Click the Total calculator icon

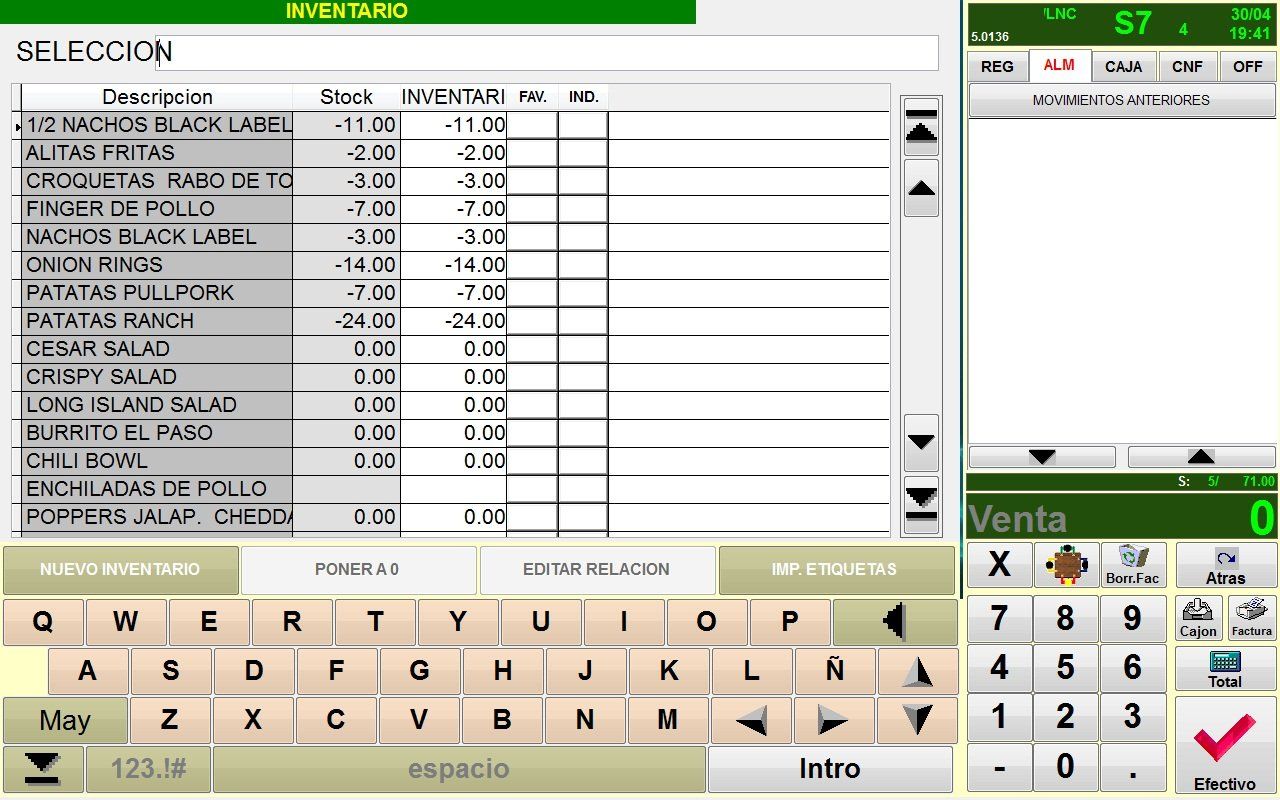(x=1226, y=669)
